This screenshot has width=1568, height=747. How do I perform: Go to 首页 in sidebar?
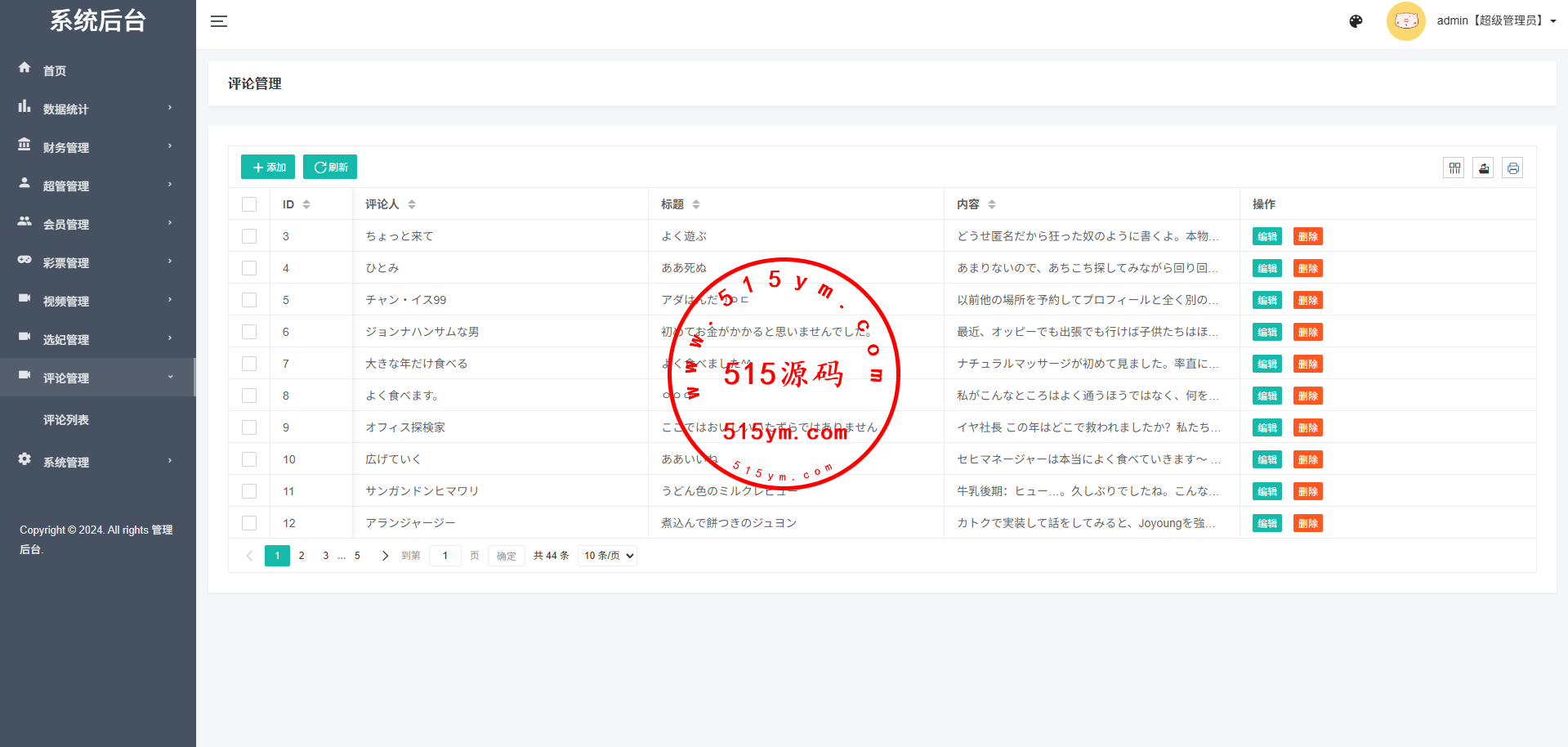point(55,71)
